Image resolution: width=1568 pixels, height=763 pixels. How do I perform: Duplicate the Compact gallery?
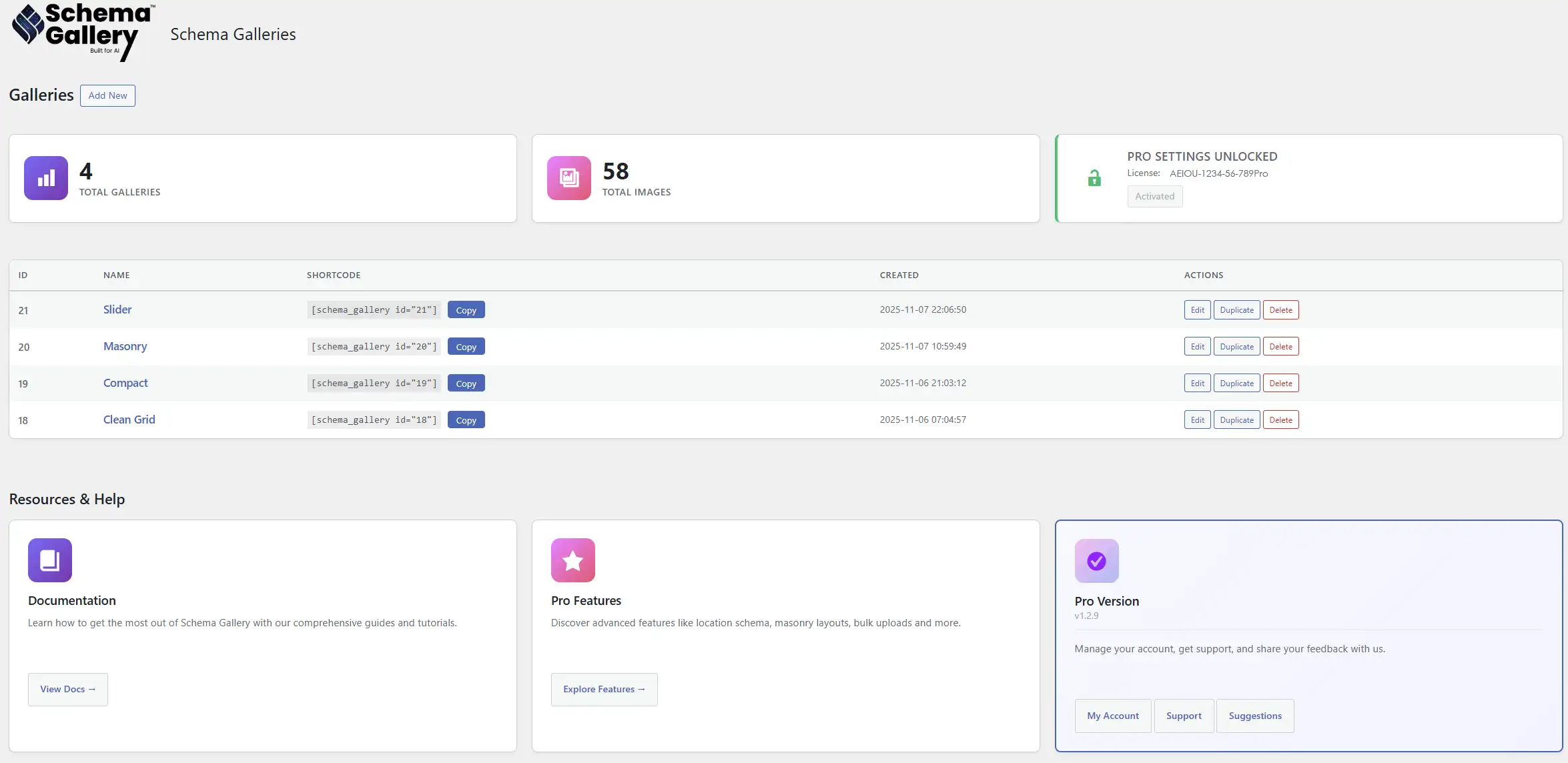click(1236, 383)
